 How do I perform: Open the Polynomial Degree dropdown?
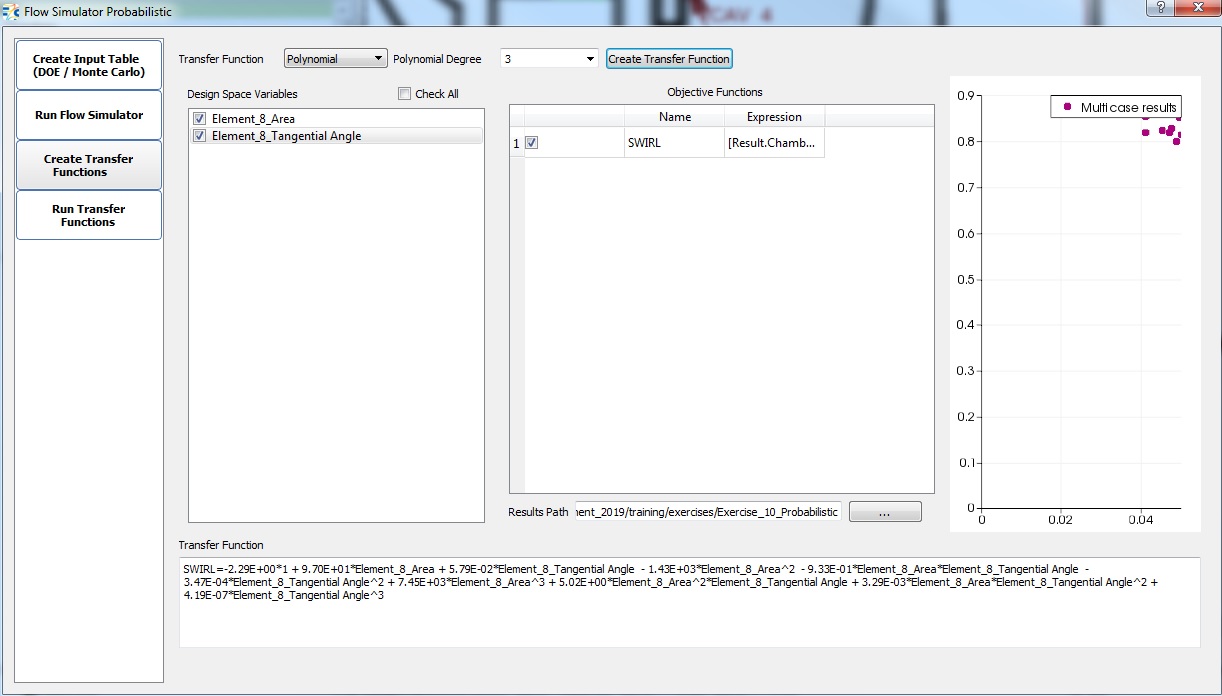[x=548, y=59]
